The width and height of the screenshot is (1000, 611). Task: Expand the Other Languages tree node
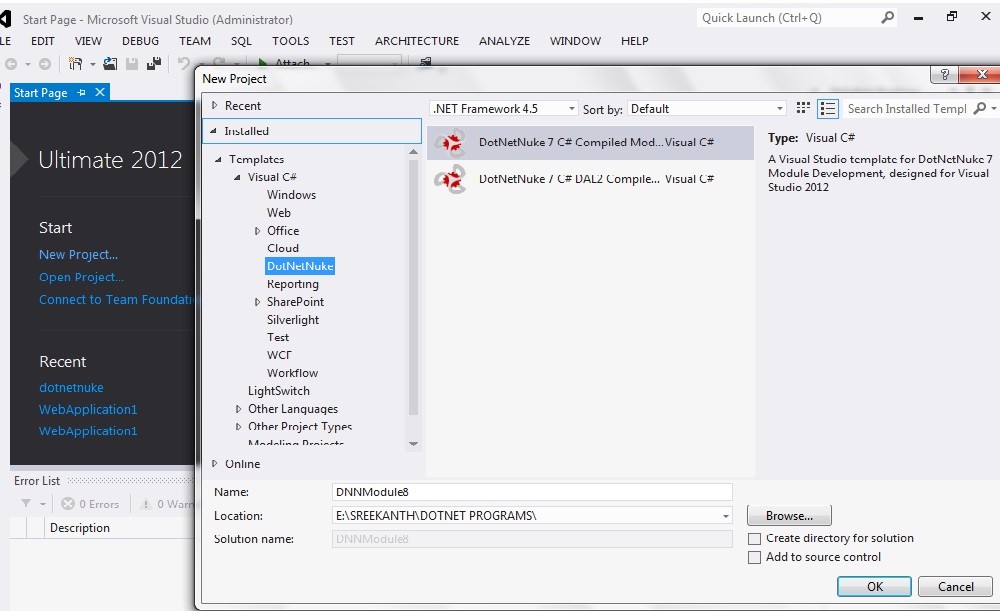click(x=238, y=409)
